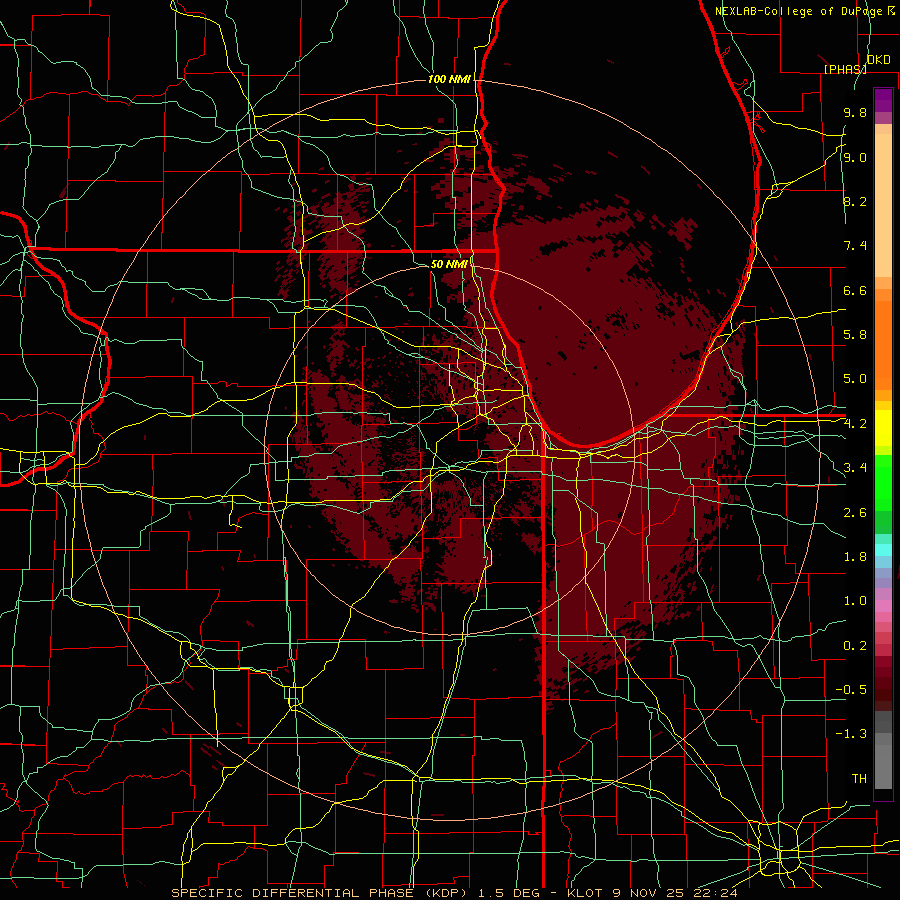Click the 5.0 value on the color scale
The width and height of the screenshot is (900, 900).
pos(855,379)
